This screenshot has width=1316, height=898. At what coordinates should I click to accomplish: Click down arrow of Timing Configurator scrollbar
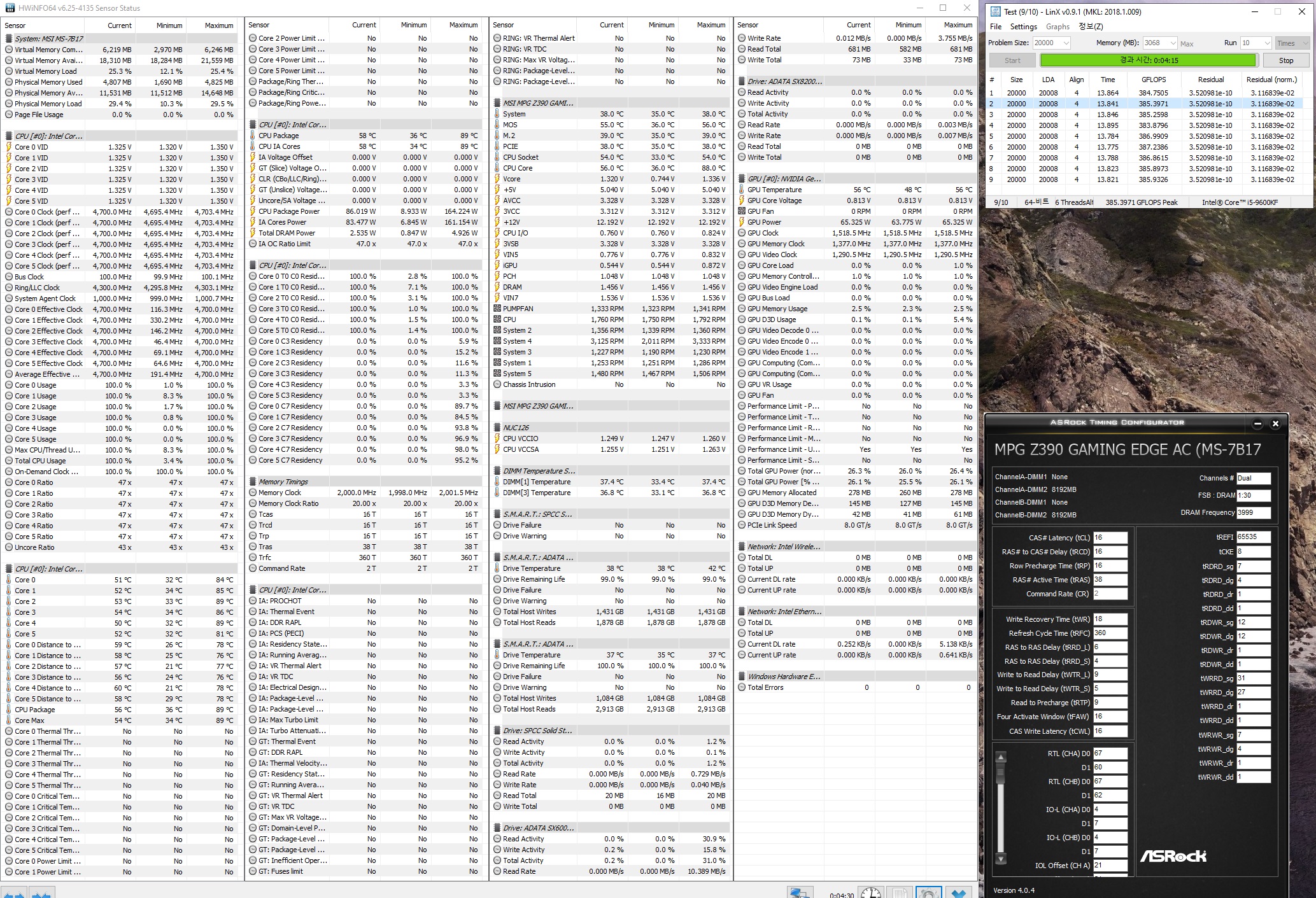1001,859
